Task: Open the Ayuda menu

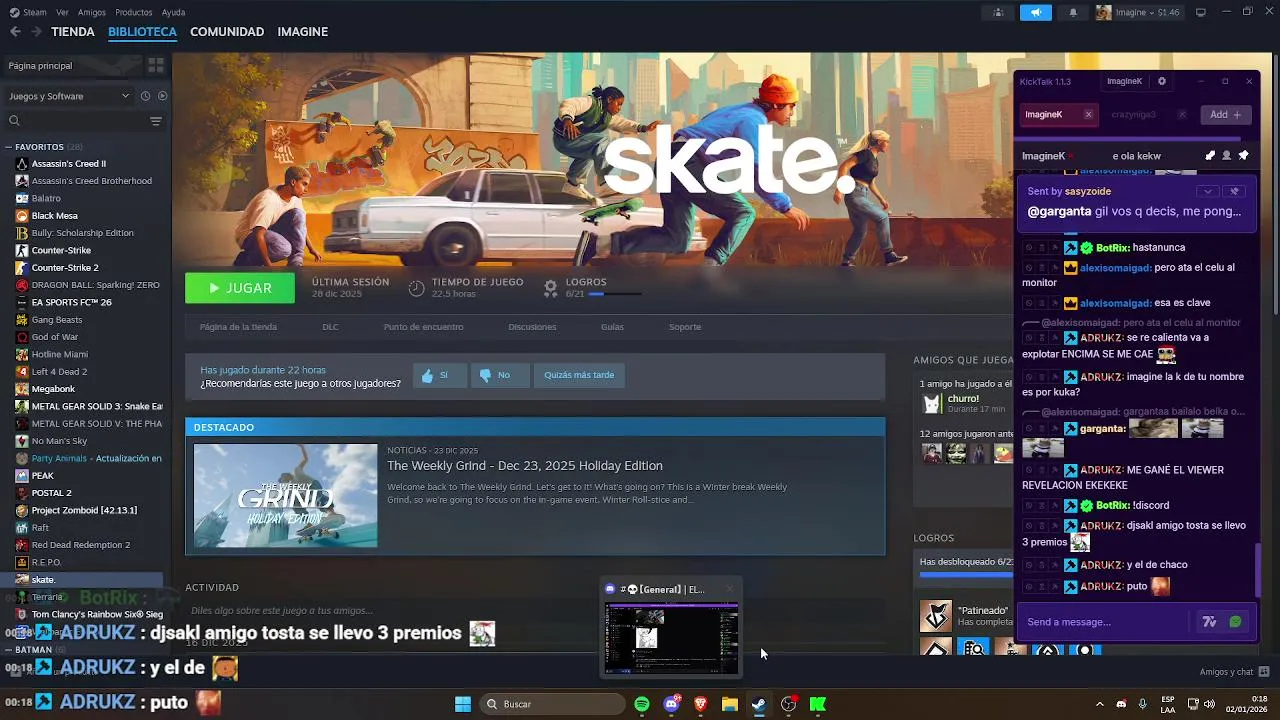Action: pos(173,12)
